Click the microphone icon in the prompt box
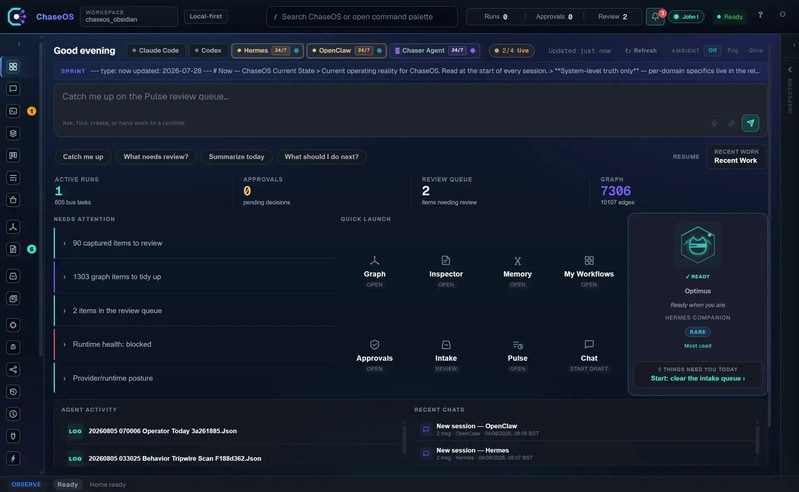This screenshot has width=799, height=492. [x=714, y=123]
